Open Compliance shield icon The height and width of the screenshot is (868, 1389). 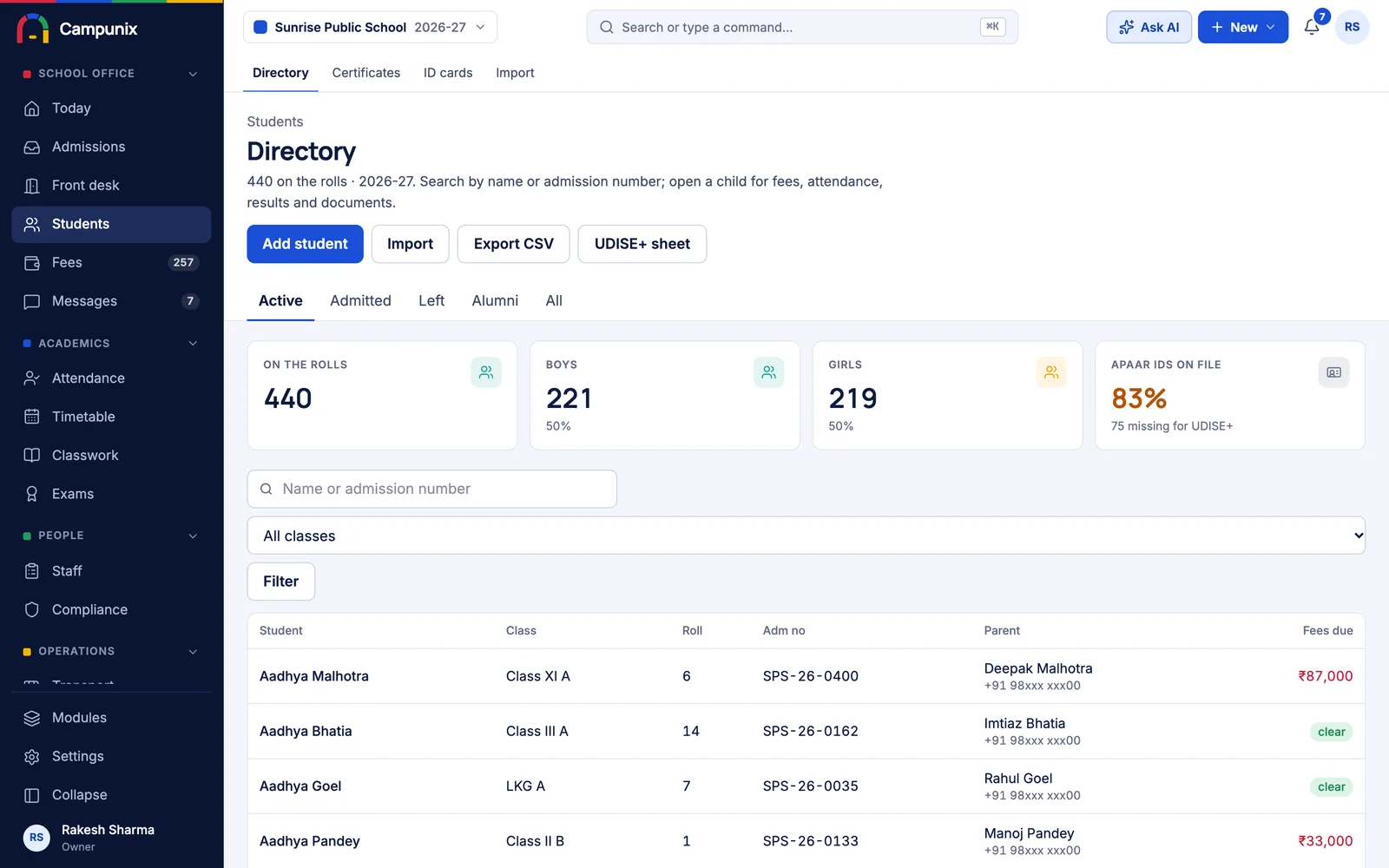(32, 609)
